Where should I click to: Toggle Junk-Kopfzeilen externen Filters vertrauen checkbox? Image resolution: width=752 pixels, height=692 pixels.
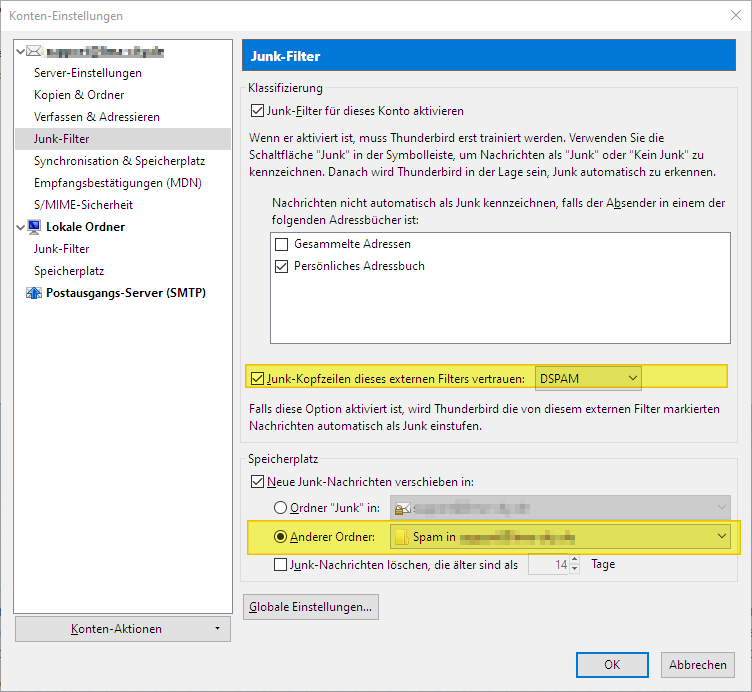pyautogui.click(x=257, y=378)
